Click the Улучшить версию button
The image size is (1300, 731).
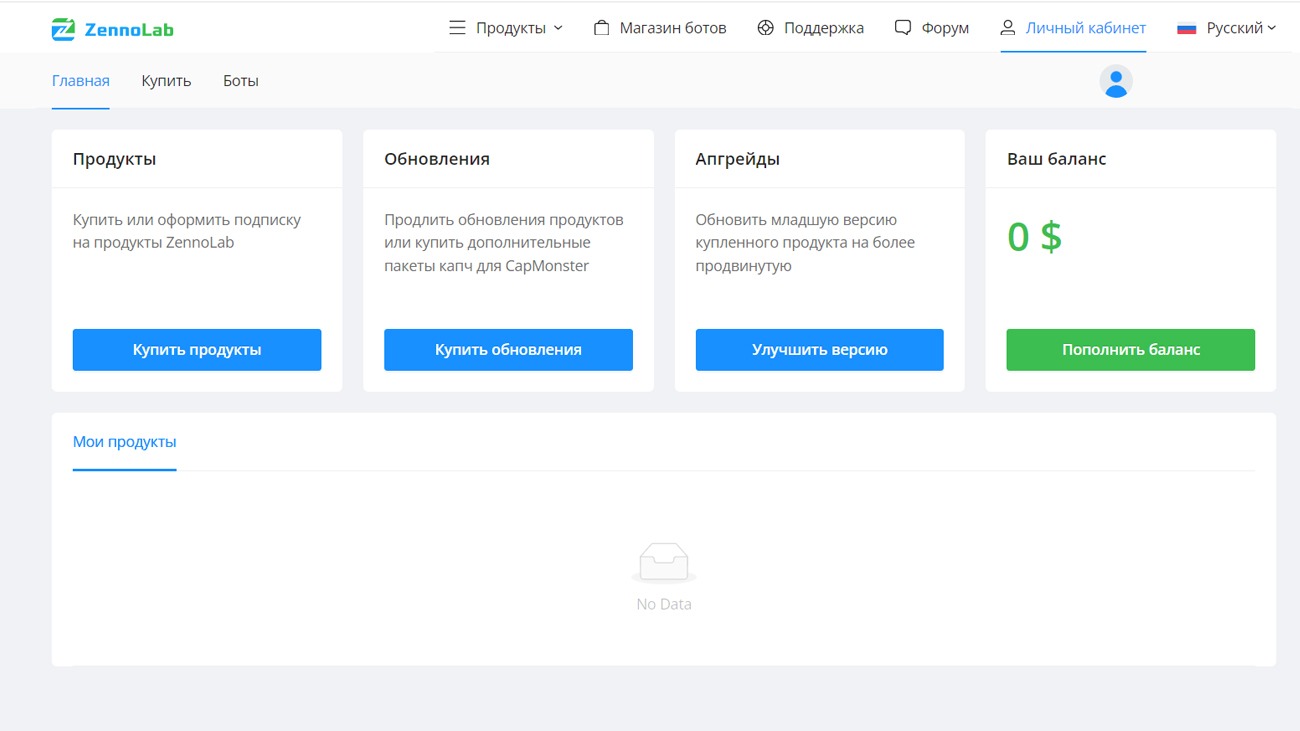click(819, 350)
